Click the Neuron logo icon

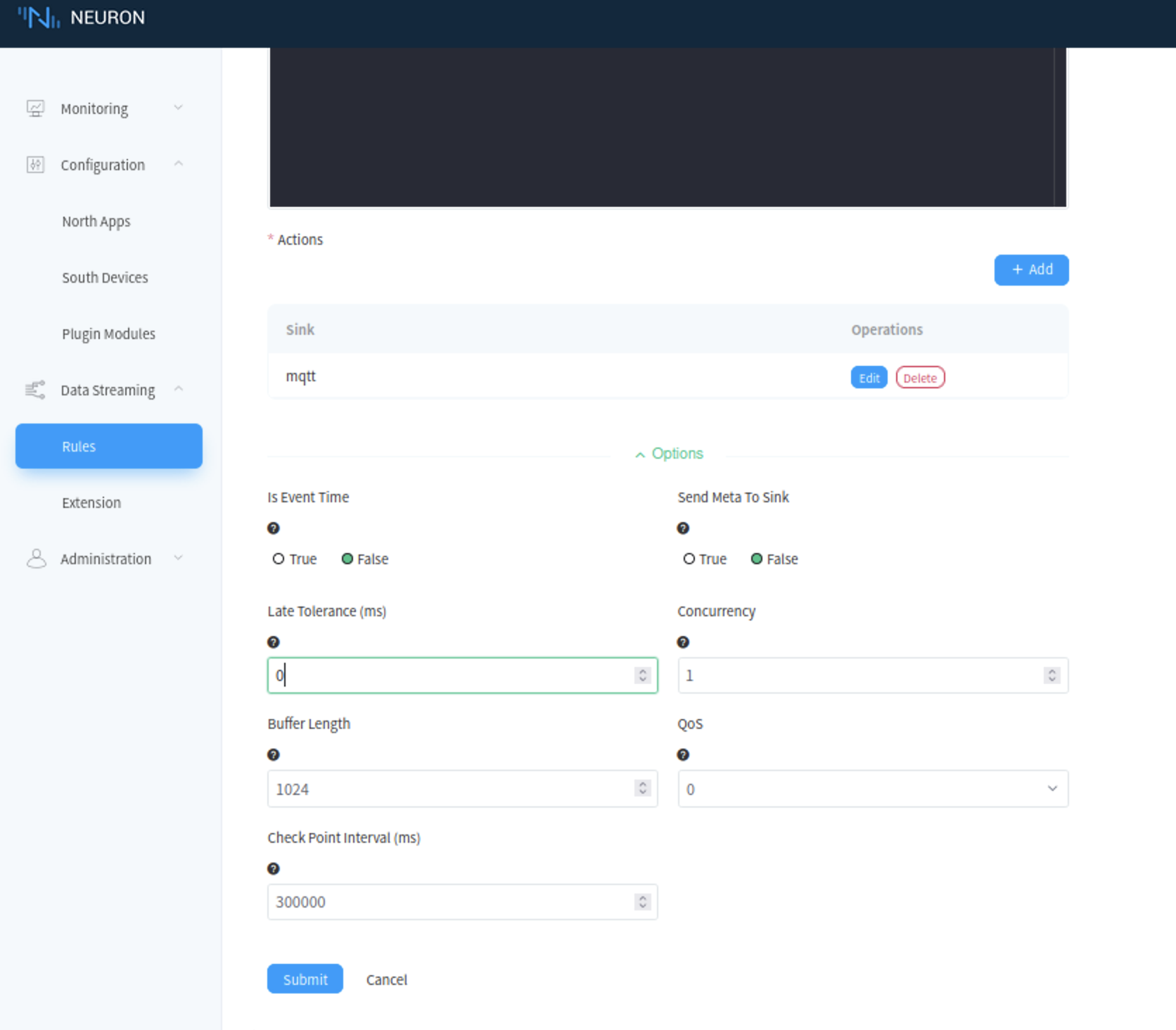coord(39,18)
